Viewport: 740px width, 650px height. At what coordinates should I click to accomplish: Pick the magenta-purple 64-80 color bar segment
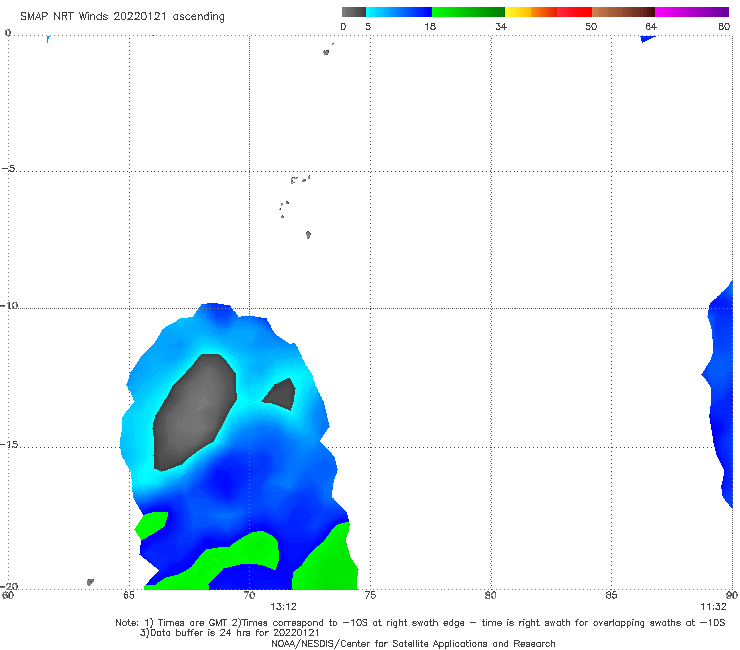692,12
